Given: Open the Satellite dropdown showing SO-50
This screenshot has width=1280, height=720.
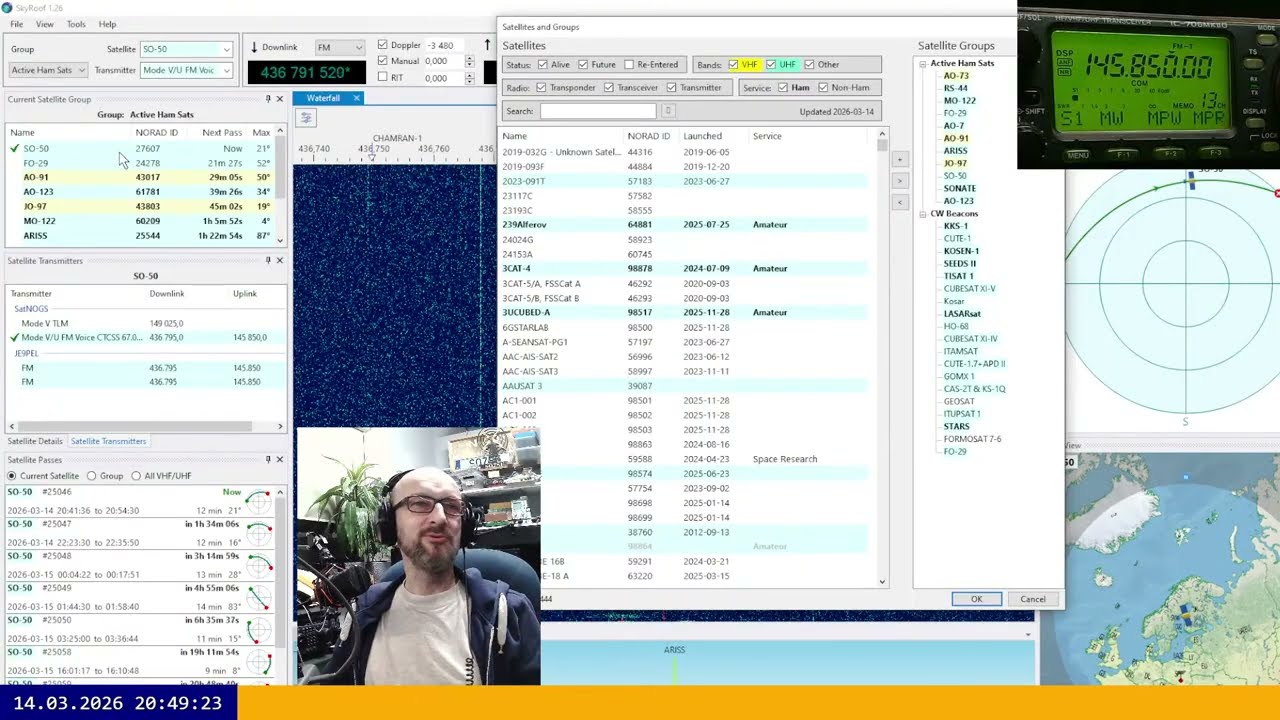Looking at the screenshot, I should [186, 49].
